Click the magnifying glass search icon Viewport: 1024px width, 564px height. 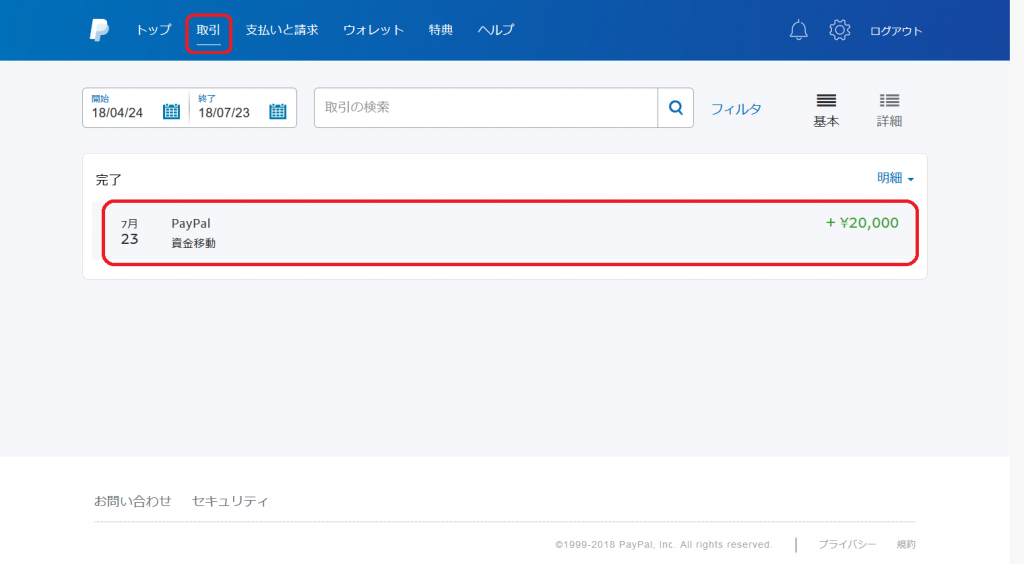[x=675, y=108]
